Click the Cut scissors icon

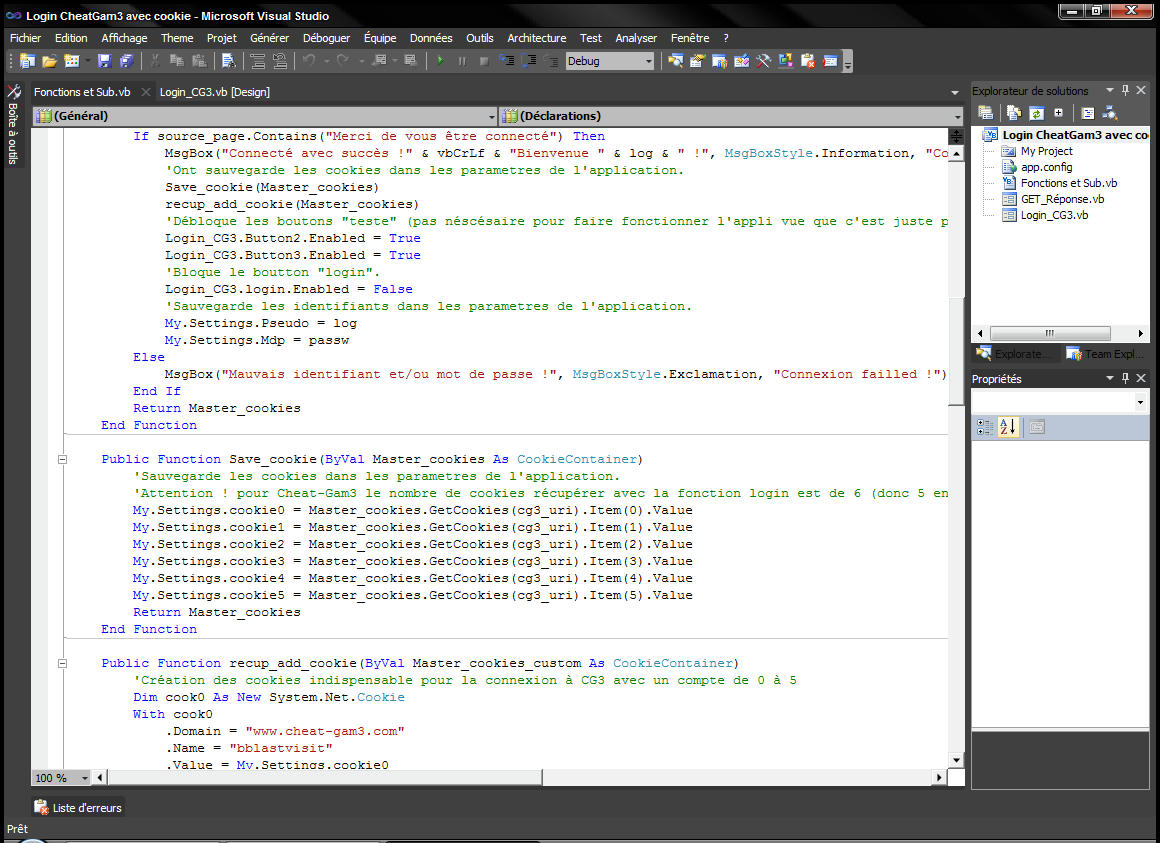coord(155,61)
